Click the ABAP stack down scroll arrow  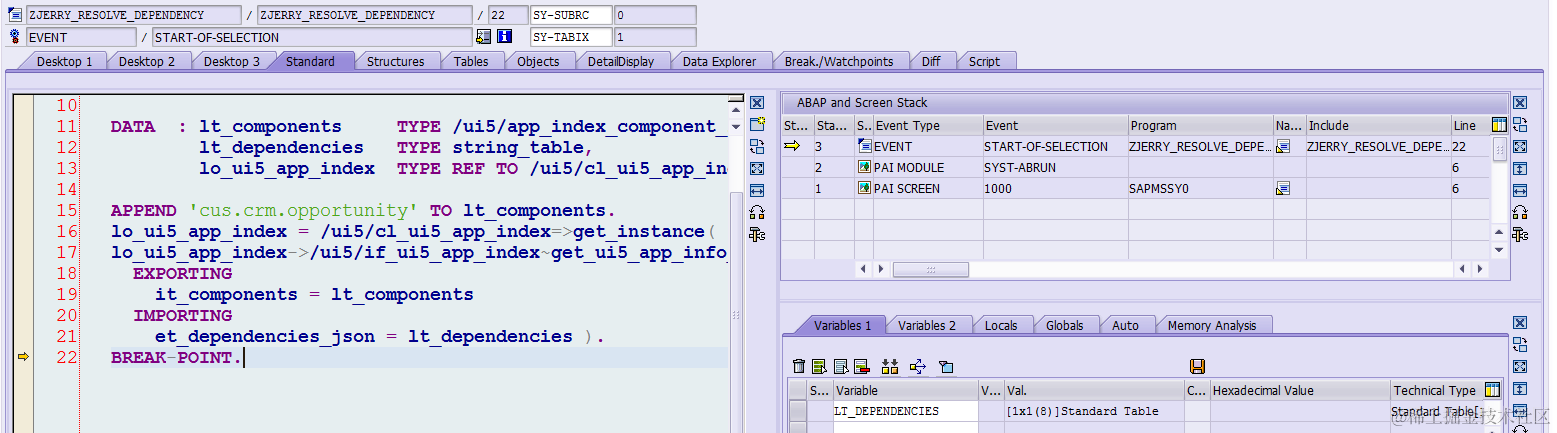coord(1499,250)
